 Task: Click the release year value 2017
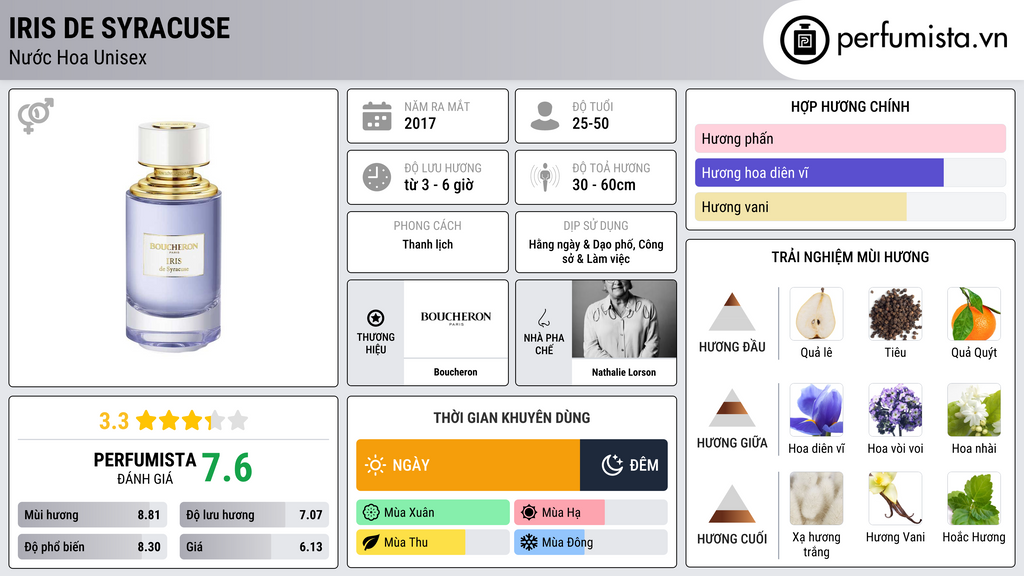click(420, 123)
